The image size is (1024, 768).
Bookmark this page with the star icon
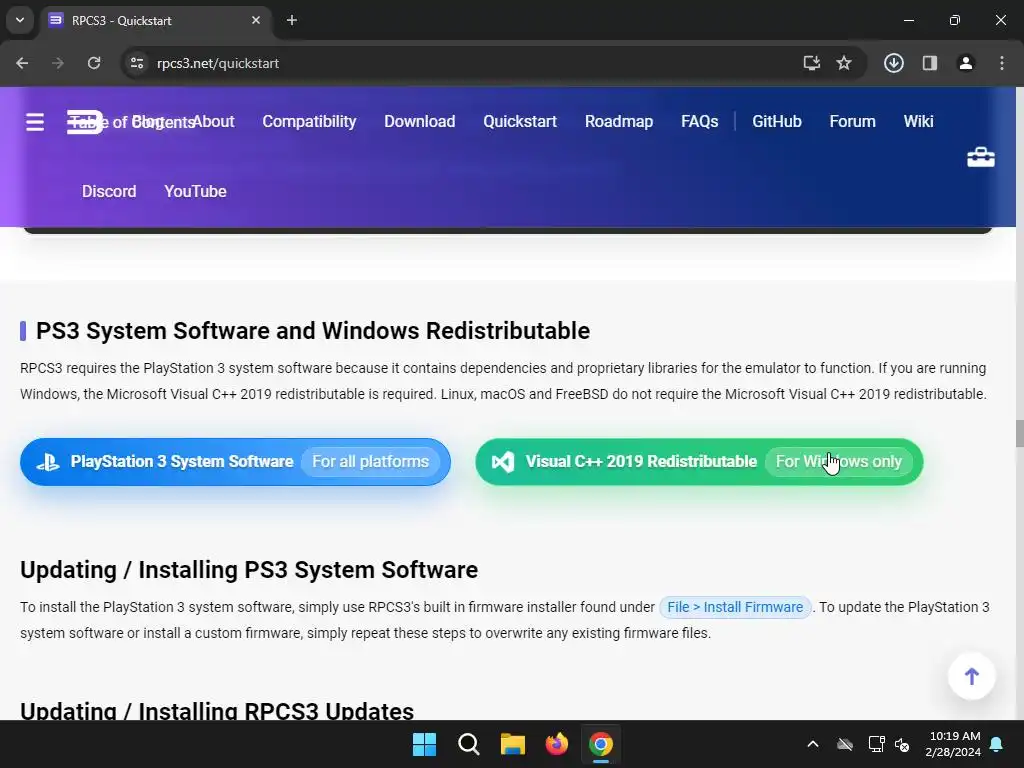pos(844,63)
